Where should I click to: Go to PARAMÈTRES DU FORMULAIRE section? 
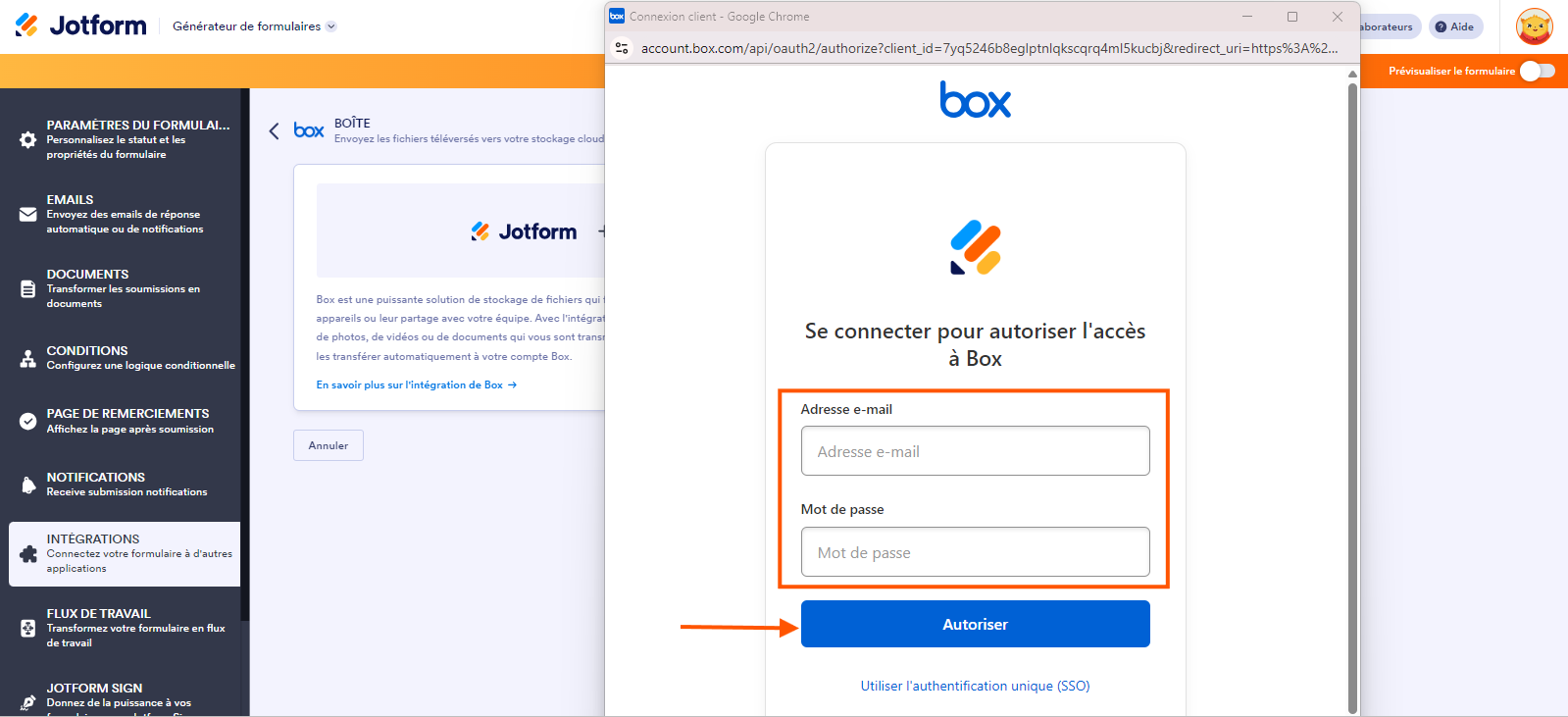[125, 139]
